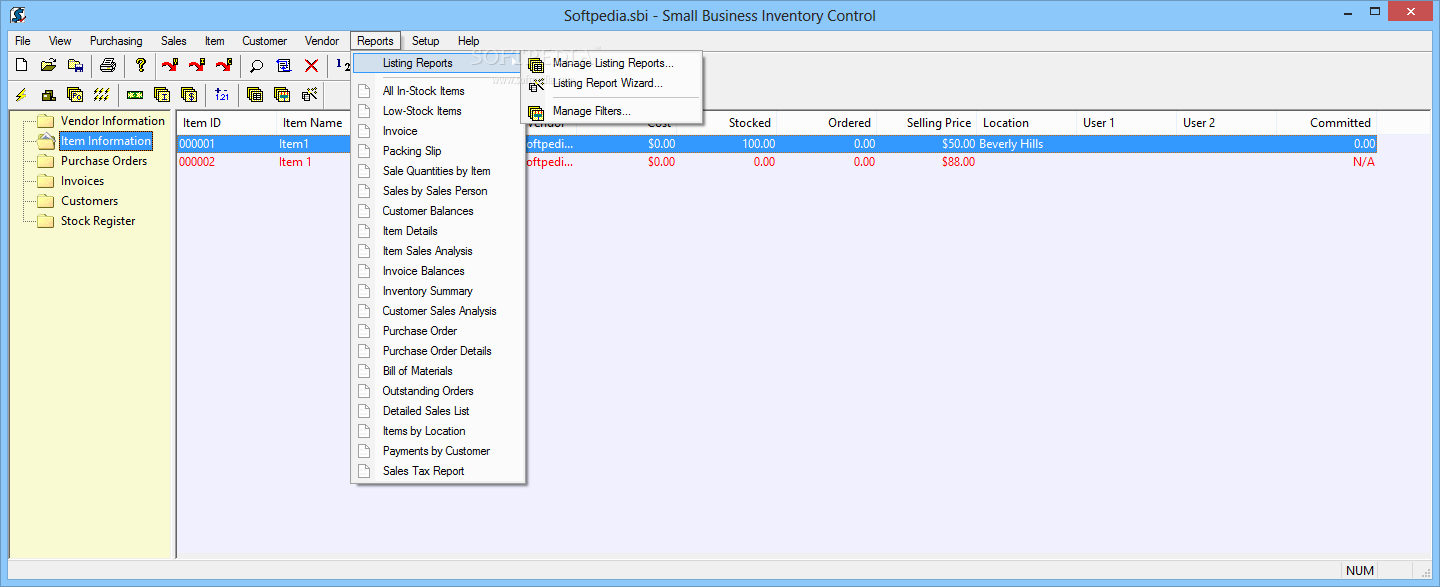
Task: Click the single lightning bolt icon
Action: tap(21, 95)
